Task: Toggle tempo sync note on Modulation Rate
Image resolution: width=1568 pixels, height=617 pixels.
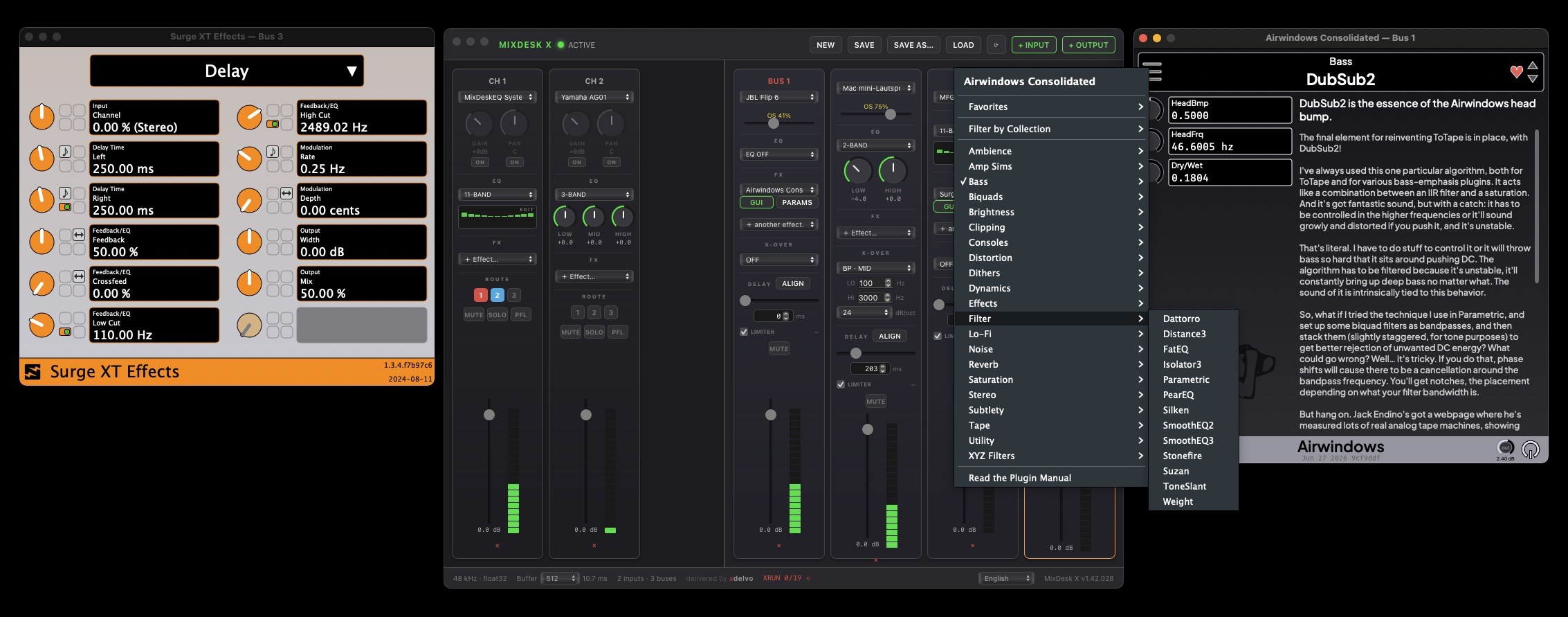Action: click(x=273, y=152)
